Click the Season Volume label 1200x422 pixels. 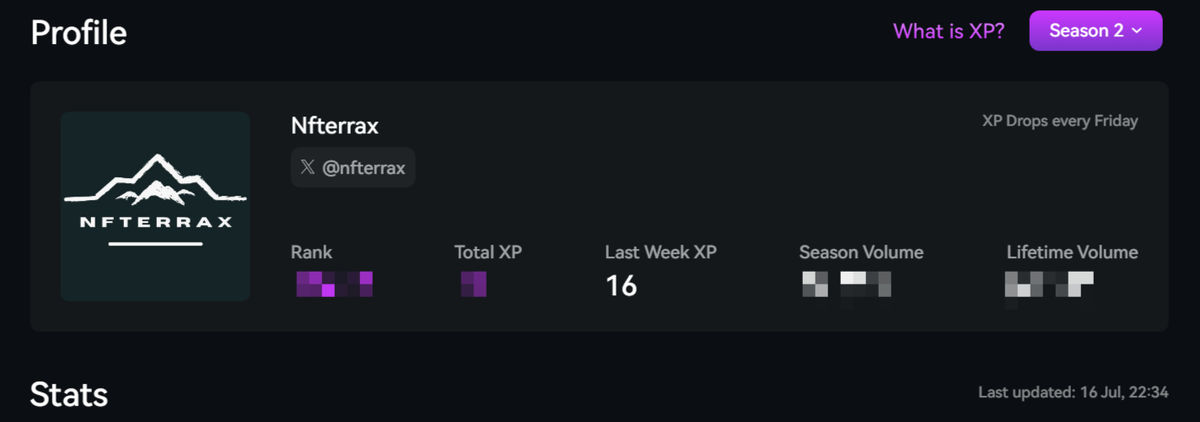(x=862, y=252)
